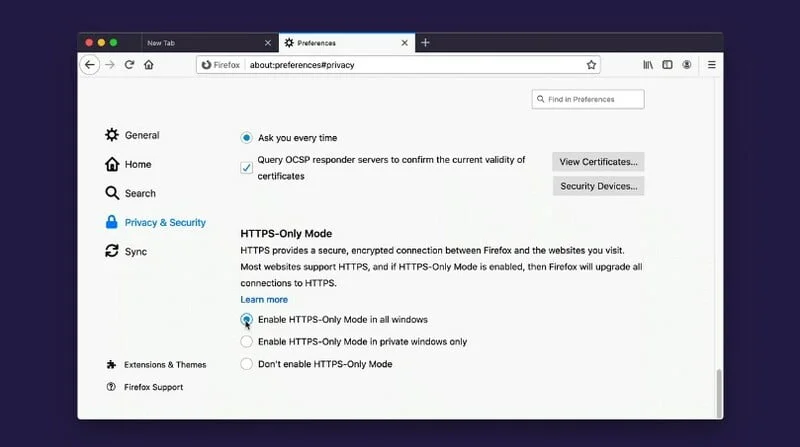Go back with the back arrow button
This screenshot has height=447, width=800.
tap(90, 65)
